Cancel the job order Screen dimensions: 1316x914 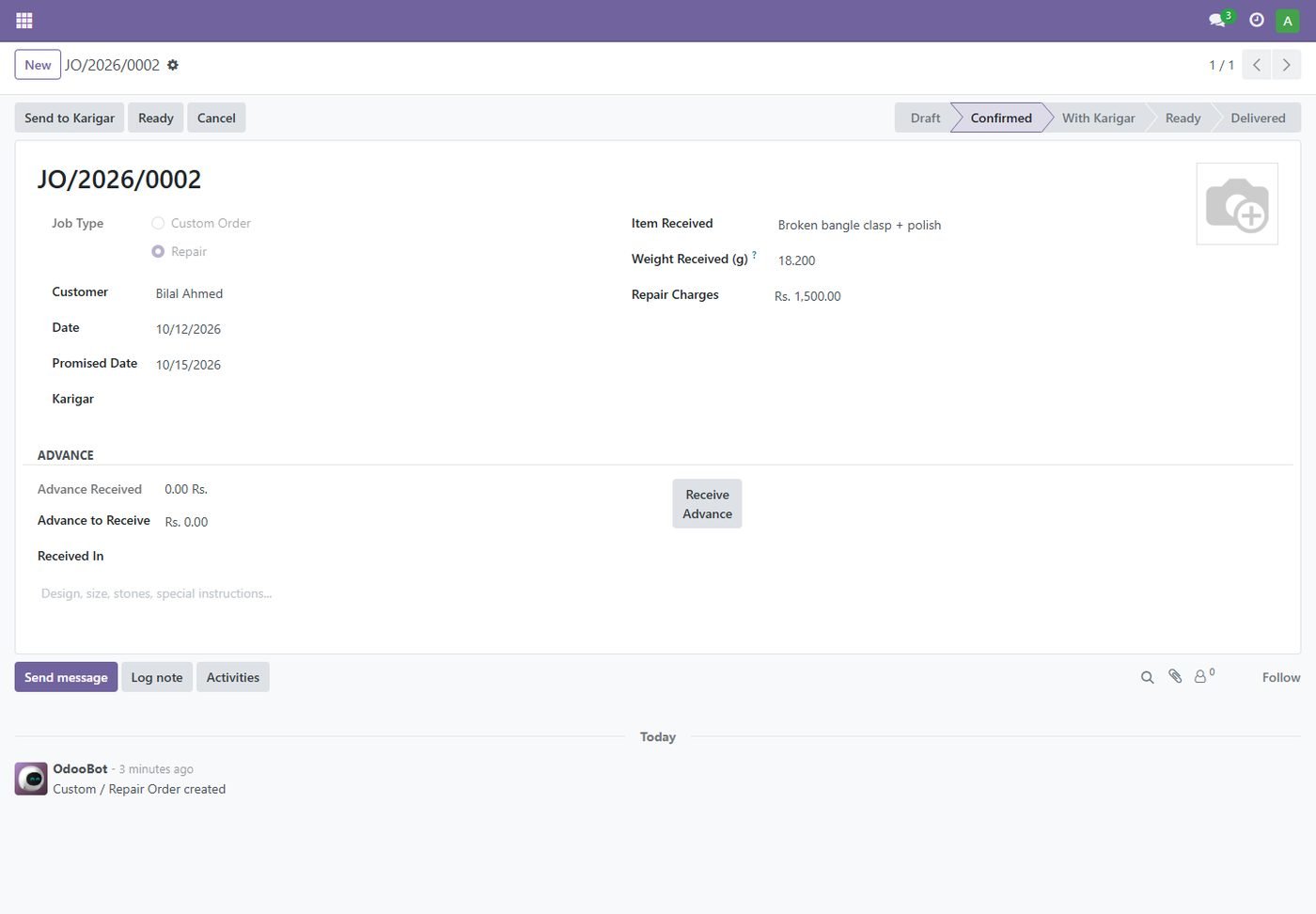pyautogui.click(x=216, y=118)
